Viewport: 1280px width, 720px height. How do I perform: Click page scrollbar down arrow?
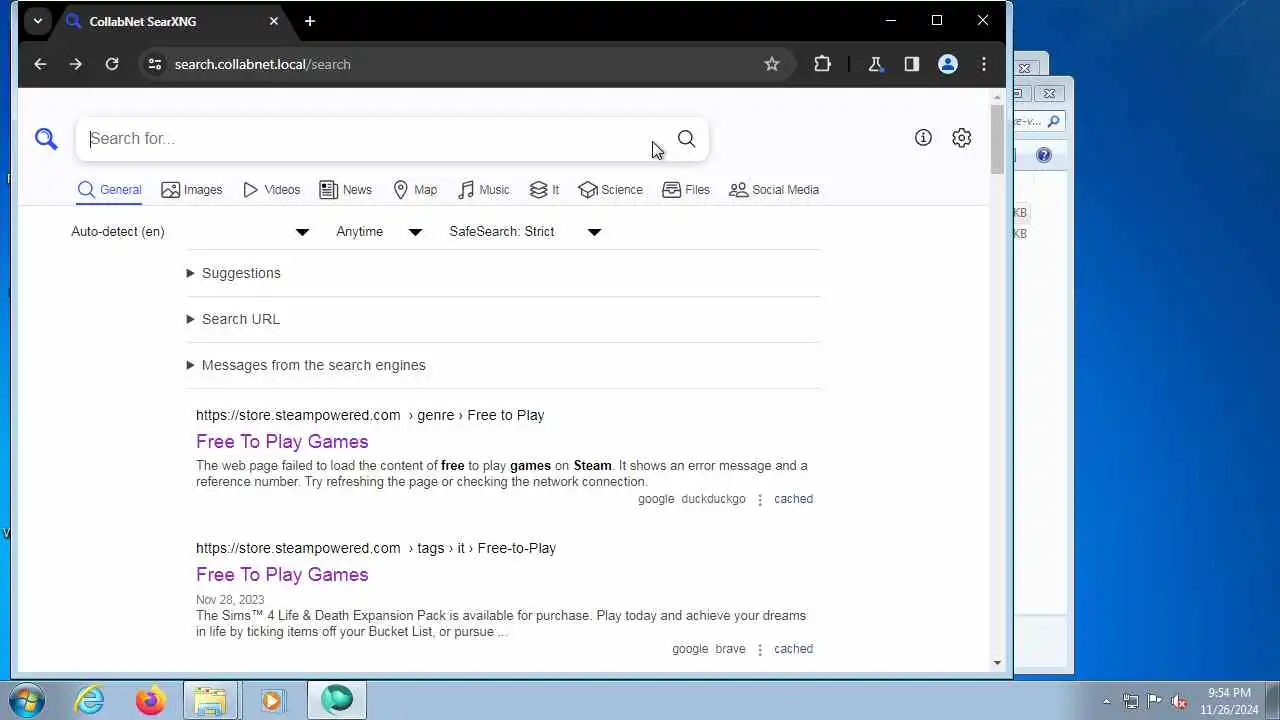[997, 663]
